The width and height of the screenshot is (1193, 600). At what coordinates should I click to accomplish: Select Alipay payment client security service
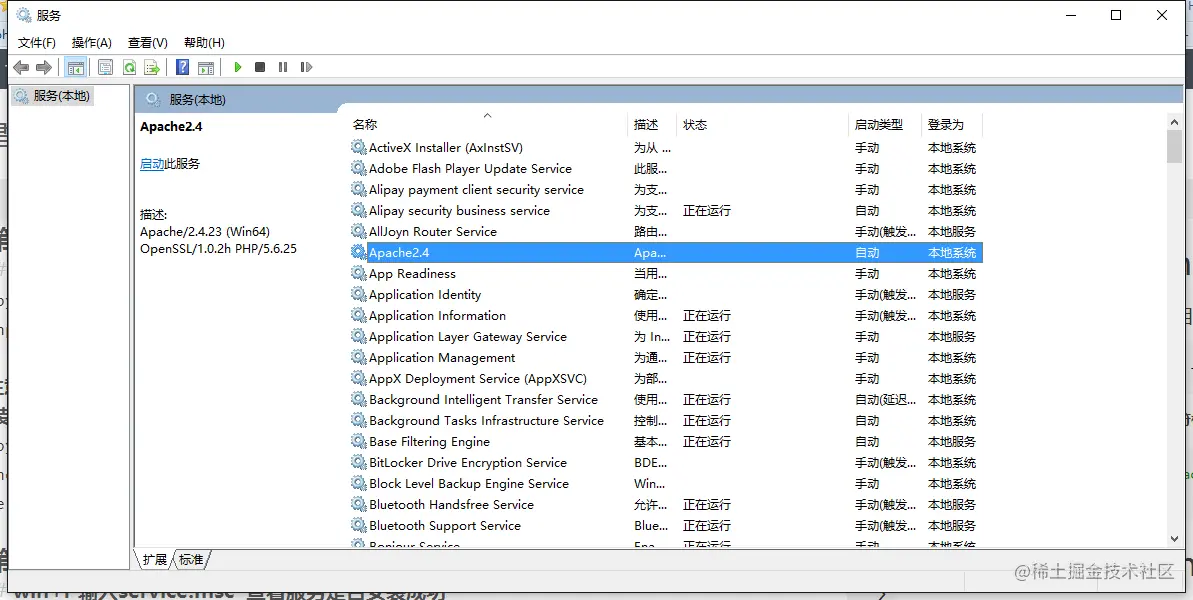pyautogui.click(x=476, y=190)
